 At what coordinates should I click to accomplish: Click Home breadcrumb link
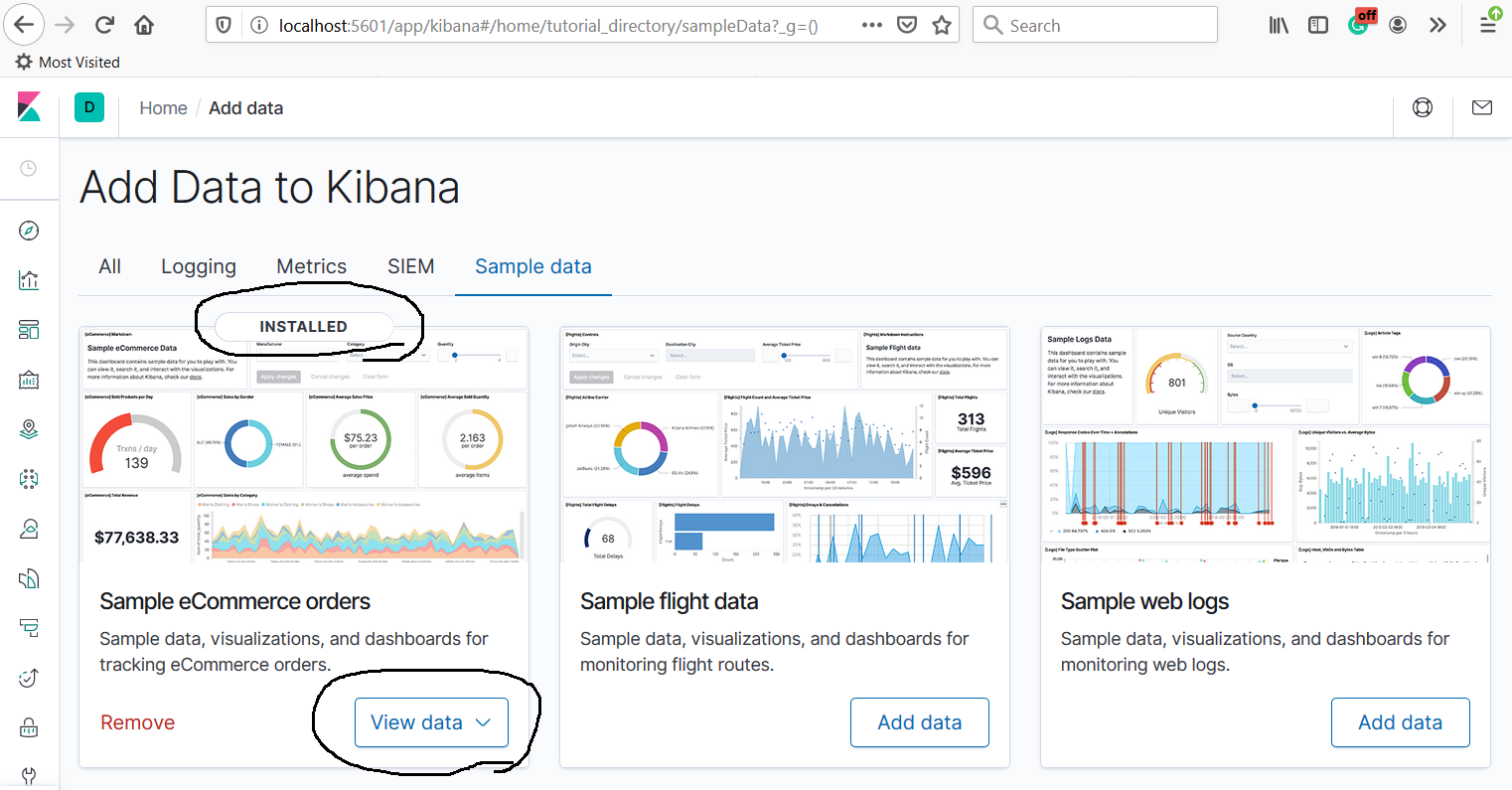click(x=163, y=108)
